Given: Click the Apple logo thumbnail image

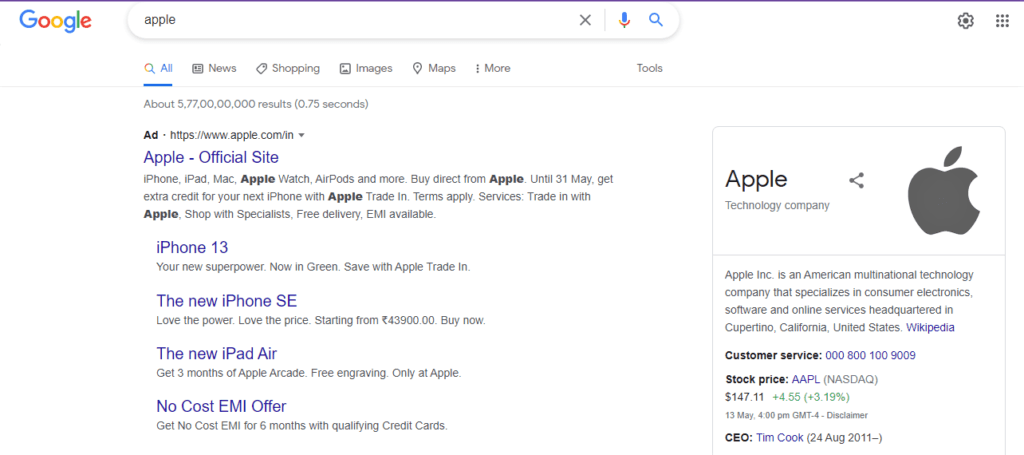Looking at the screenshot, I should click(944, 191).
